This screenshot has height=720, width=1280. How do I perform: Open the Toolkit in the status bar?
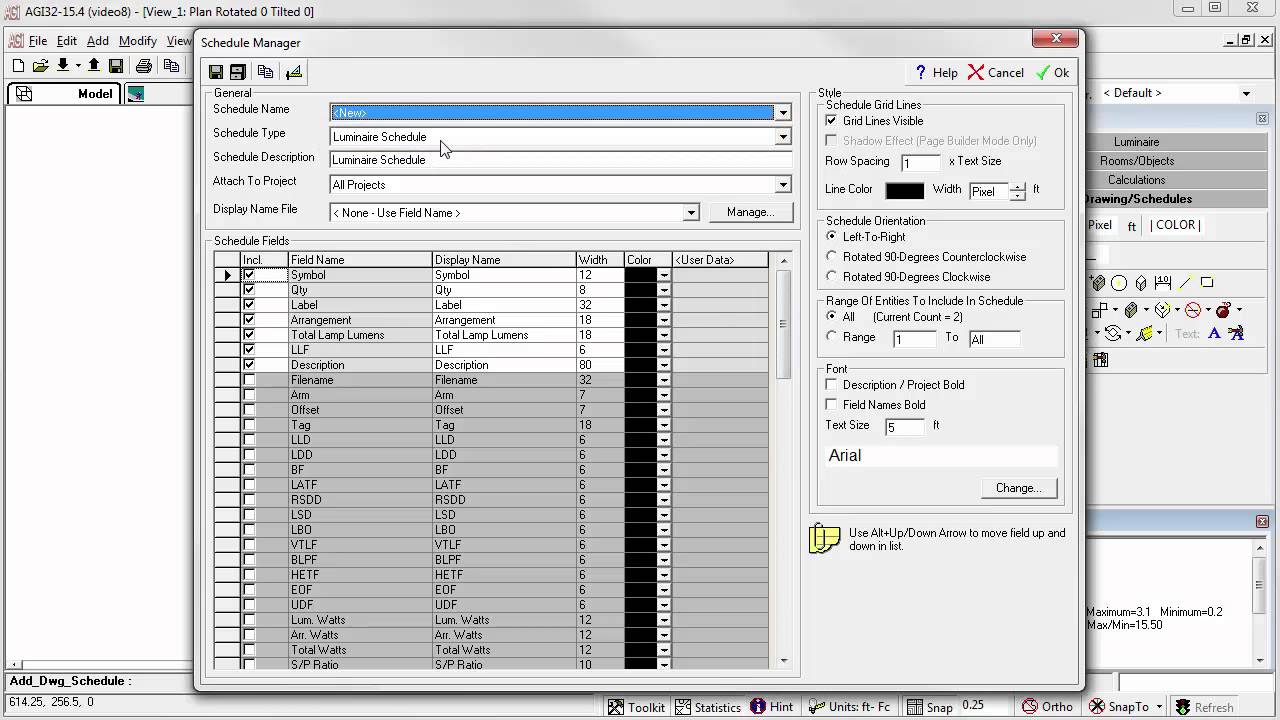(x=636, y=707)
